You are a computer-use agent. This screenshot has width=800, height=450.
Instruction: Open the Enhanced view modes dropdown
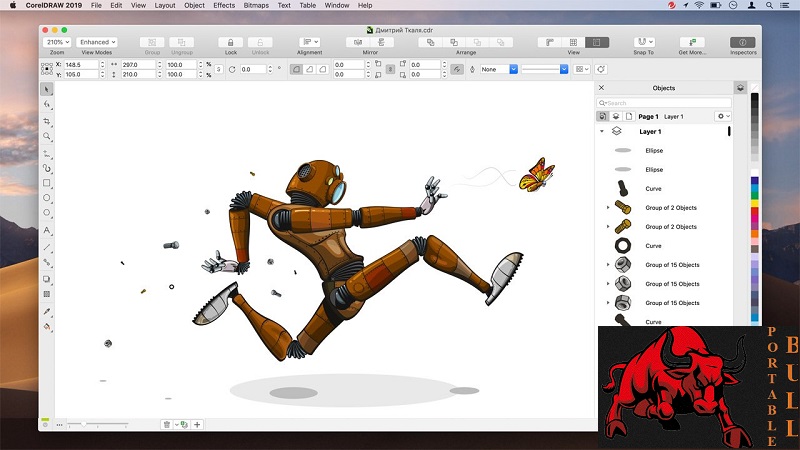[x=97, y=42]
